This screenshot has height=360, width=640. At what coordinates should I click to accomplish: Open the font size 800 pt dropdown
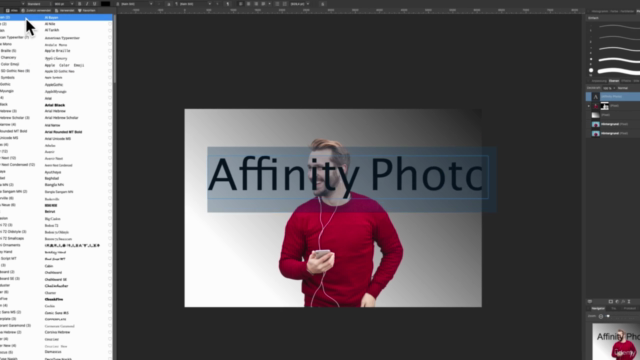click(63, 4)
